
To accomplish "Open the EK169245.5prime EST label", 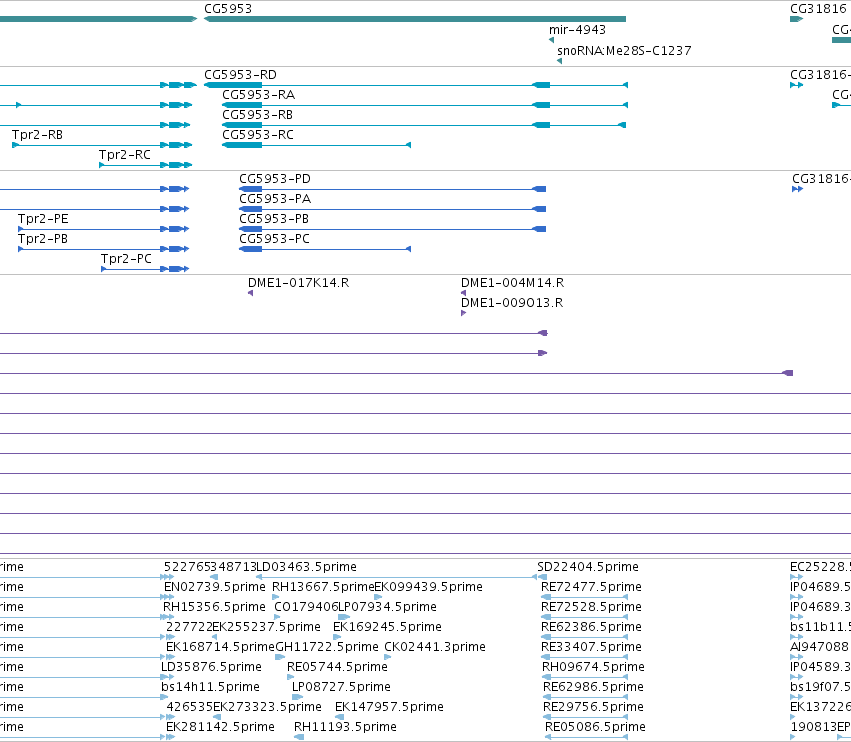I will coord(387,627).
